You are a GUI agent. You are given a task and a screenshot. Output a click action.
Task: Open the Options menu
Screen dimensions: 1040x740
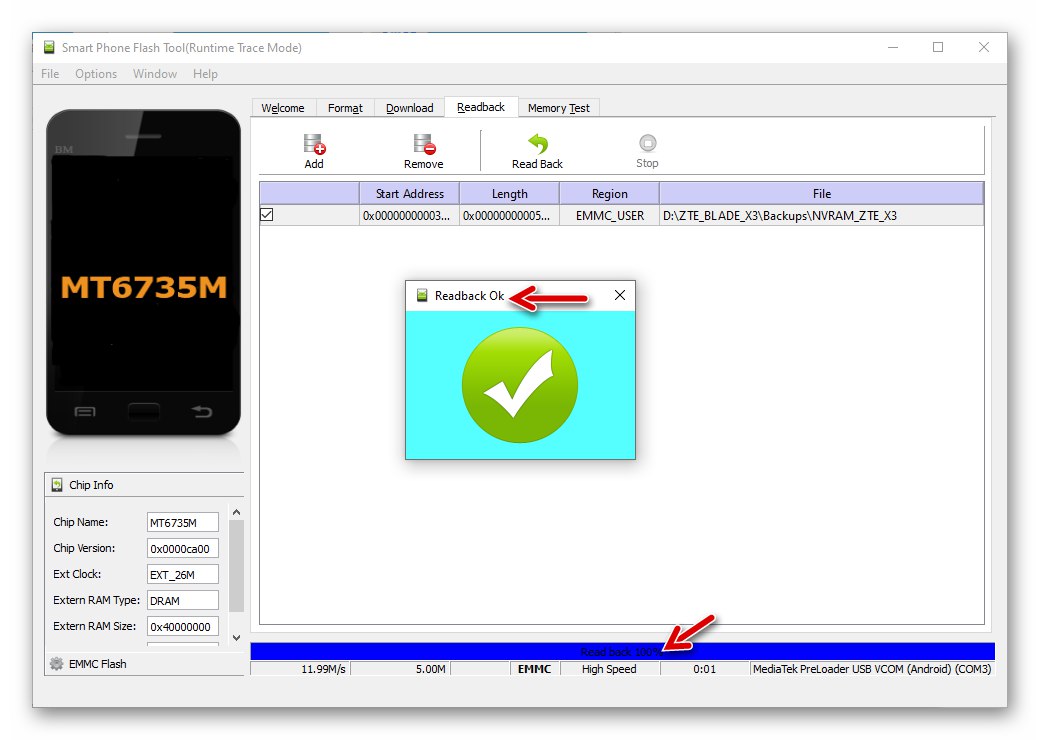(96, 74)
